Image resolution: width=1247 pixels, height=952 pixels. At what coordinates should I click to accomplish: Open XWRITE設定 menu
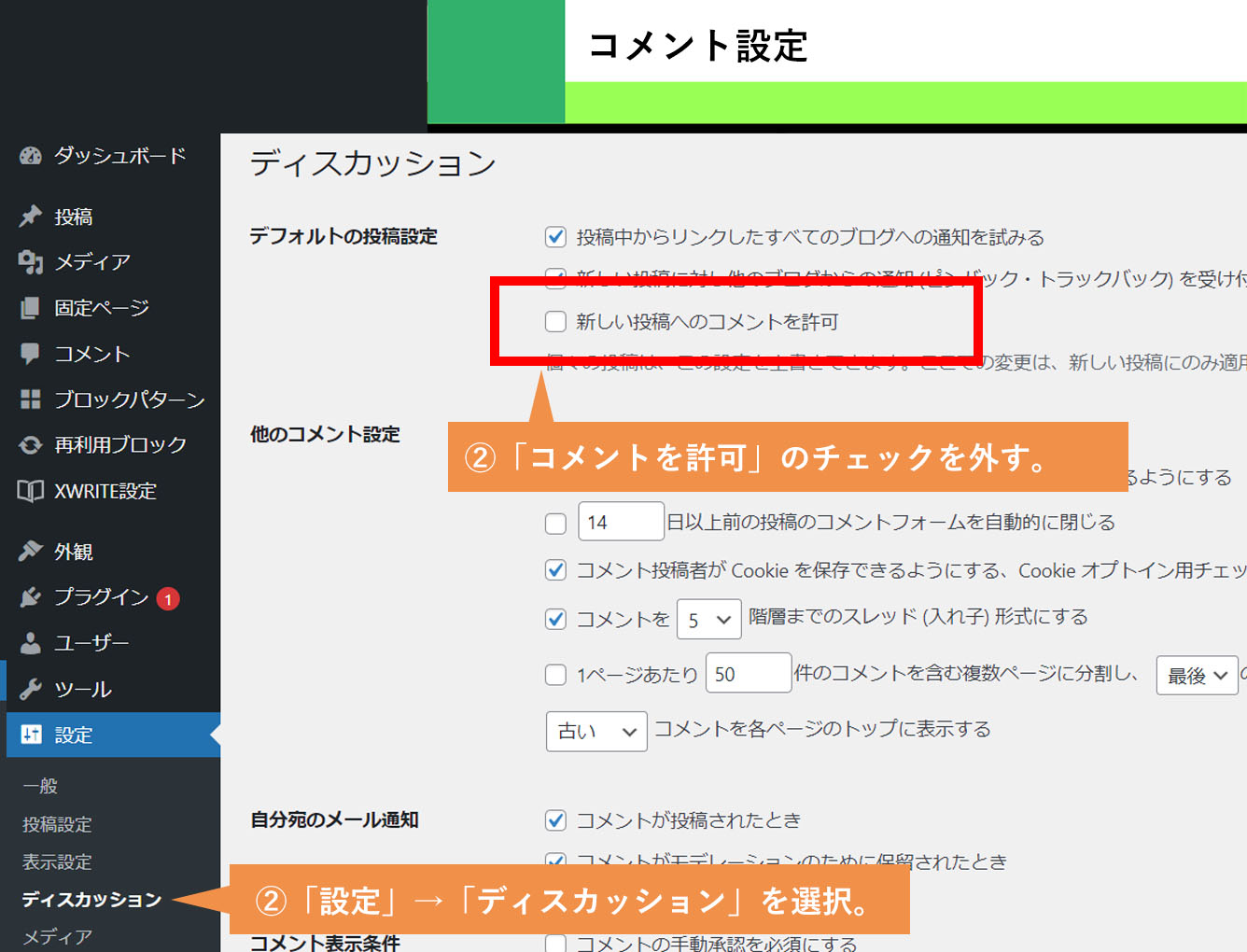click(105, 491)
